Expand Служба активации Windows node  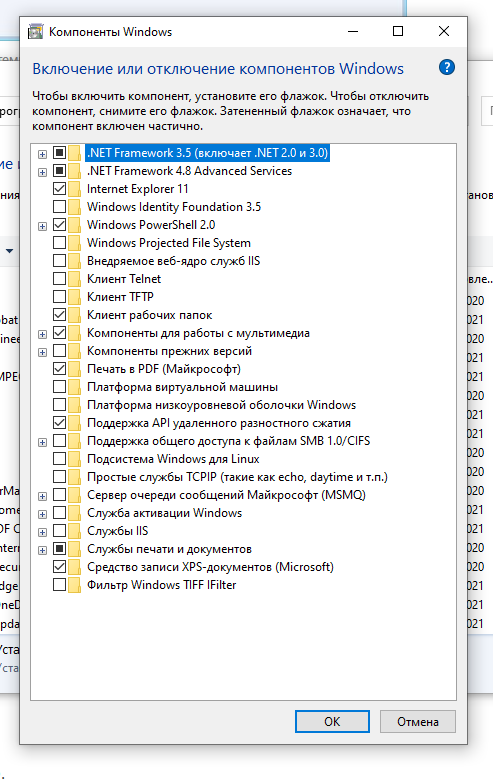pos(42,514)
